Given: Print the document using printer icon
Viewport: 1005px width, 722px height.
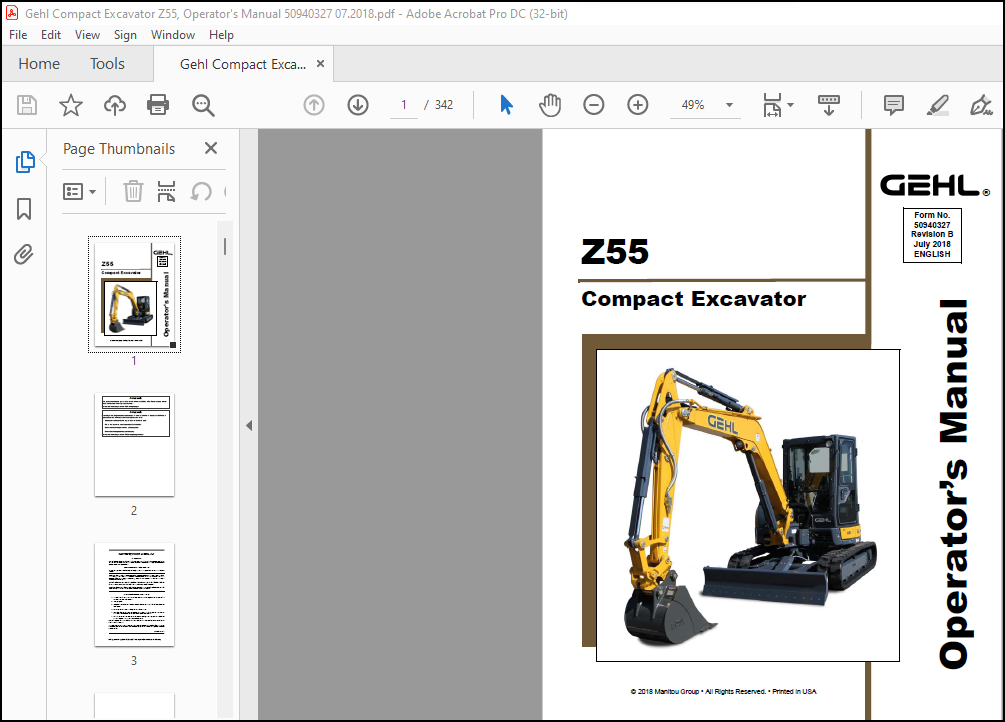Looking at the screenshot, I should coord(158,105).
